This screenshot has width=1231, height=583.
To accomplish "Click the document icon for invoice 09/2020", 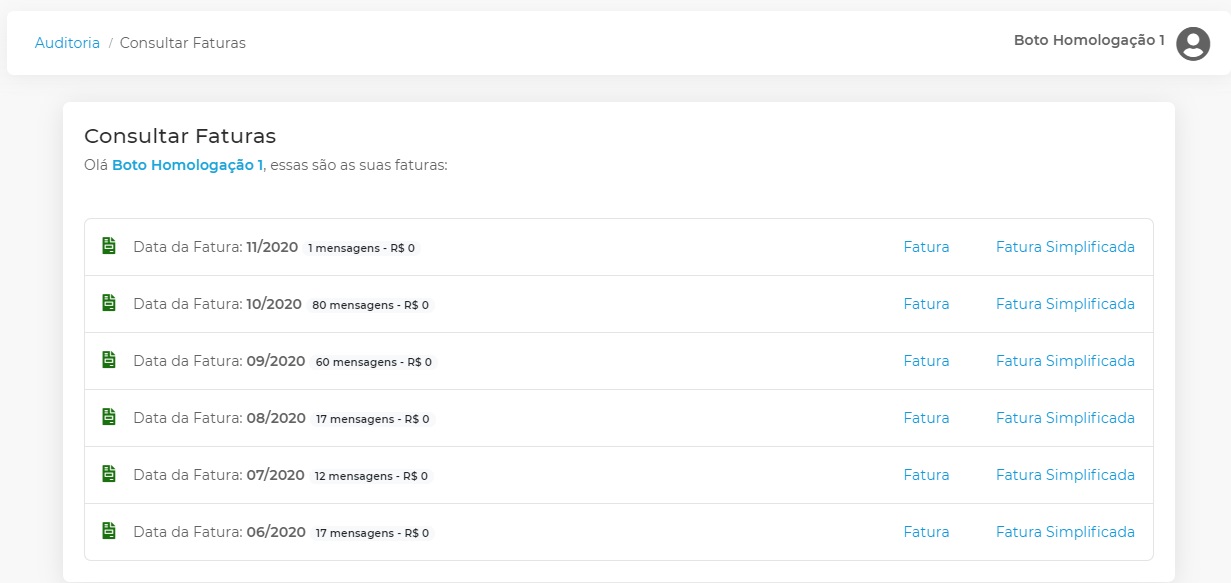I will 109,360.
